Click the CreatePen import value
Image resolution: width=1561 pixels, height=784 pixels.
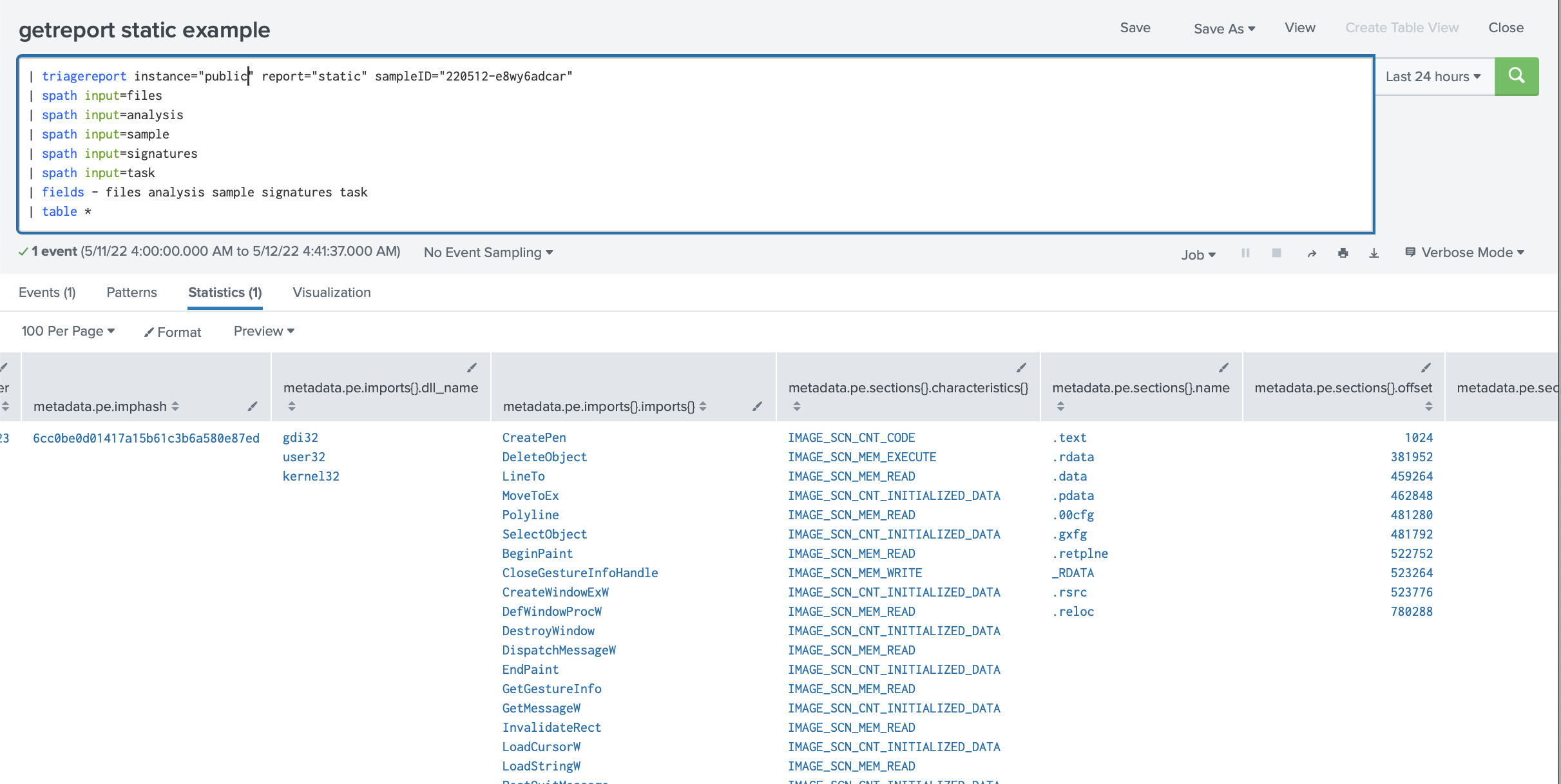[x=534, y=437]
